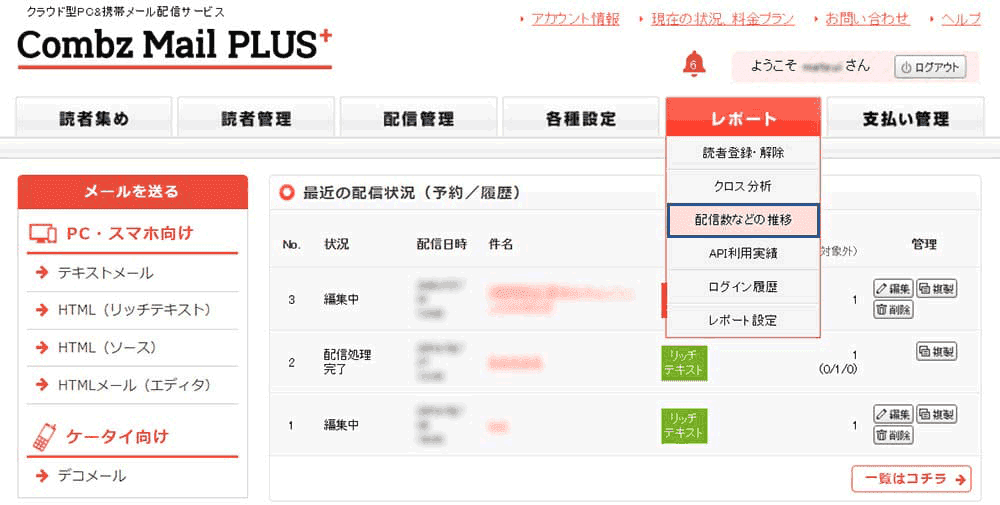The width and height of the screenshot is (1000, 505).
Task: Click the 複製 button in row No. 3
Action: tap(936, 288)
